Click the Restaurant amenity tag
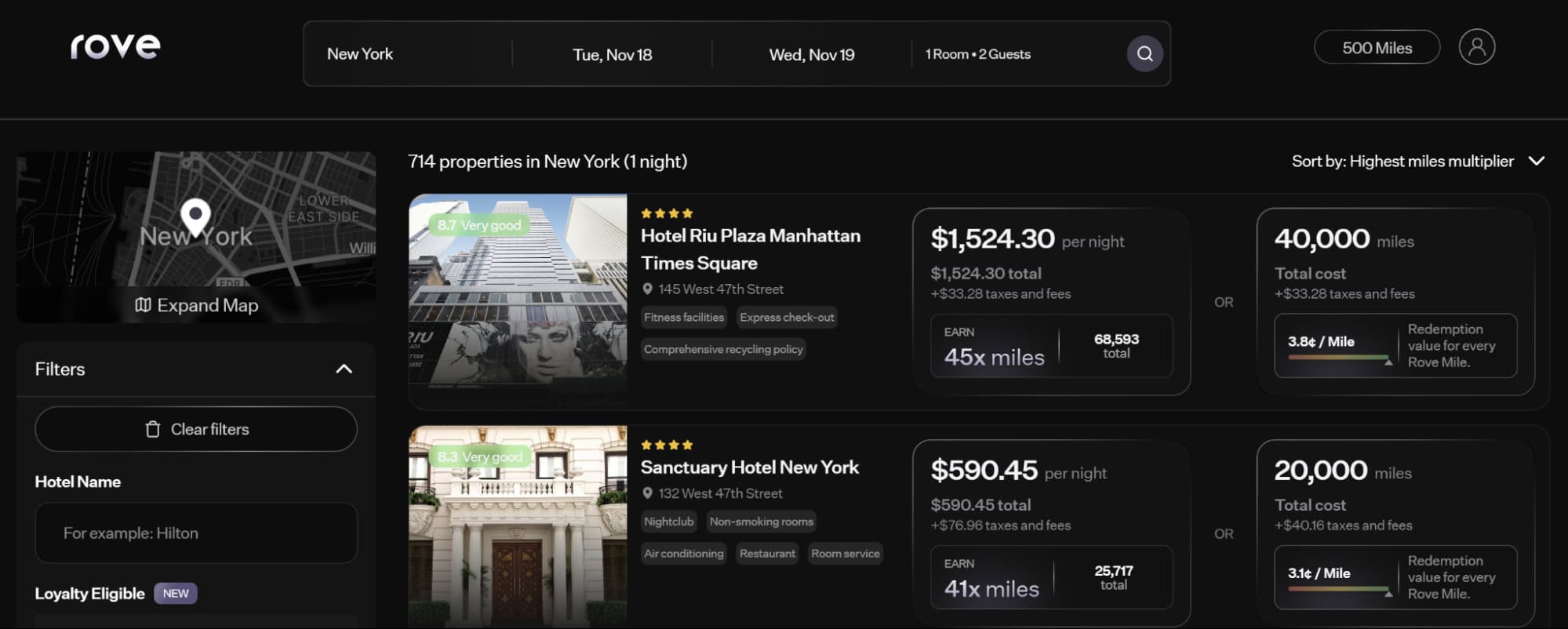The height and width of the screenshot is (629, 1568). (767, 553)
